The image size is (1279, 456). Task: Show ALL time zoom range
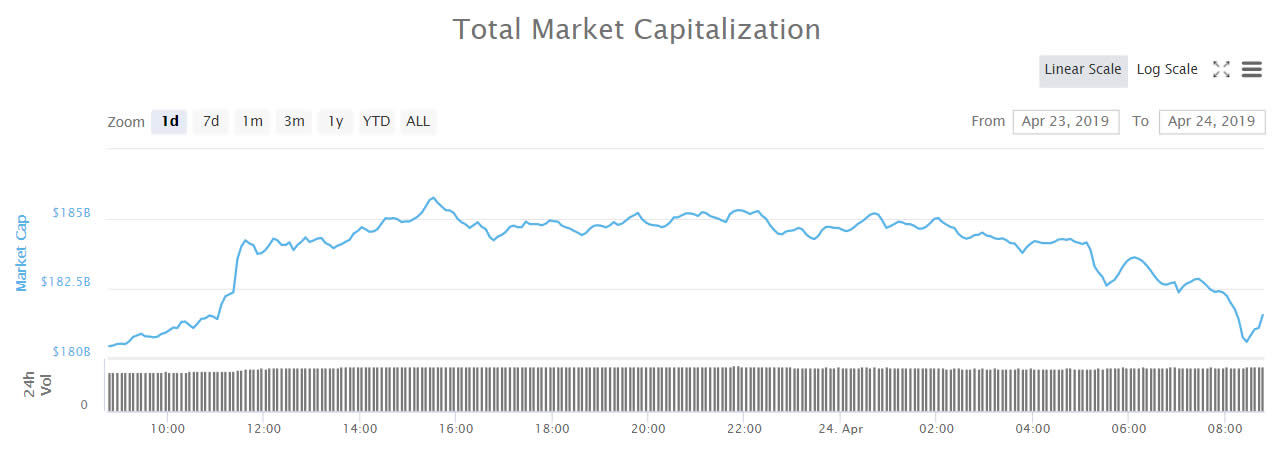pos(418,122)
